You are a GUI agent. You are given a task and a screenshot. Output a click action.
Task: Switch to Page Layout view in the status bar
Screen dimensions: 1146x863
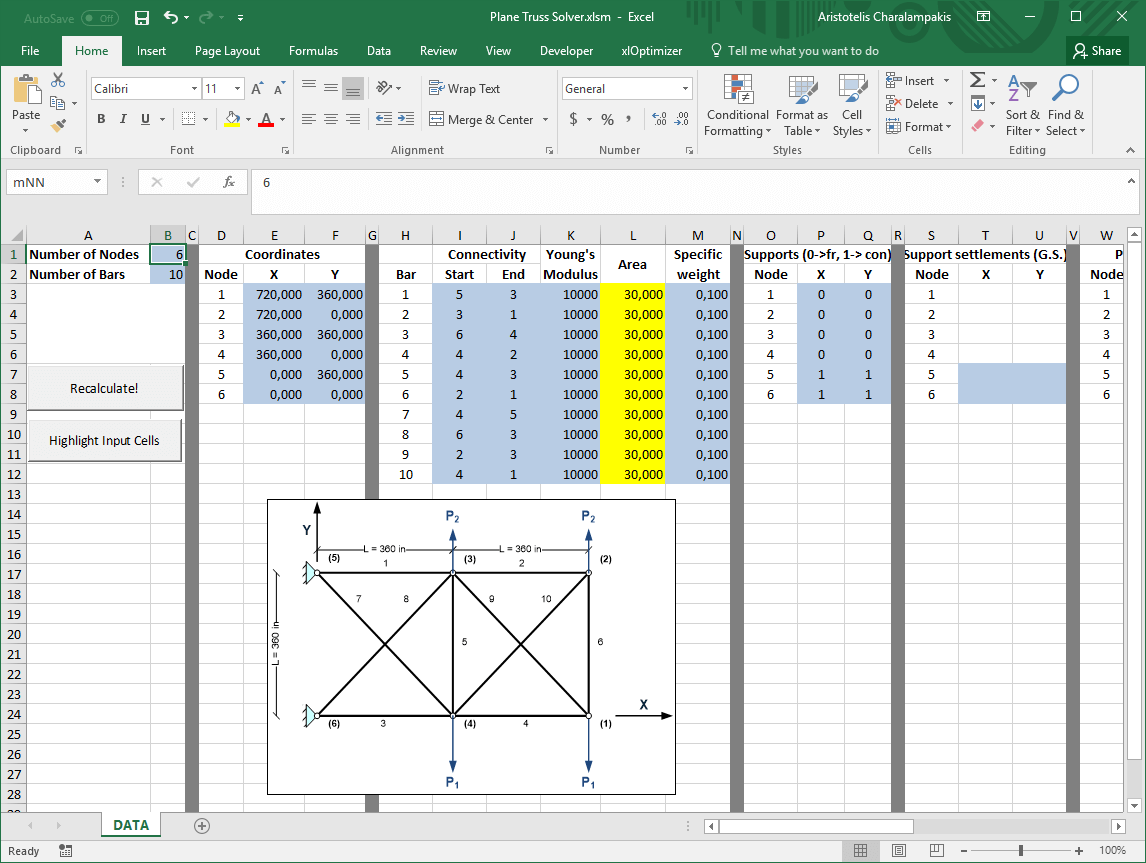(x=898, y=851)
